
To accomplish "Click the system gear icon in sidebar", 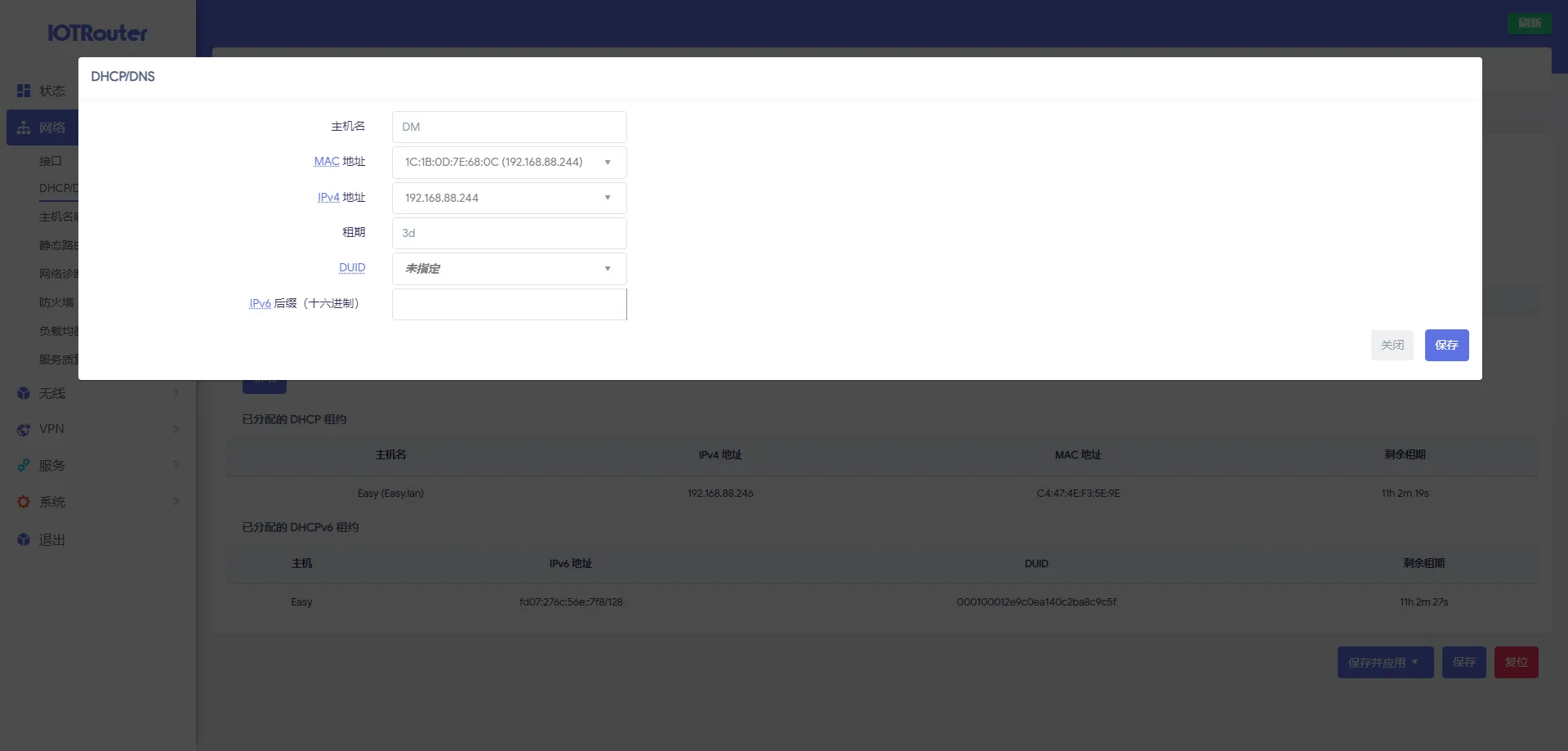I will [24, 503].
